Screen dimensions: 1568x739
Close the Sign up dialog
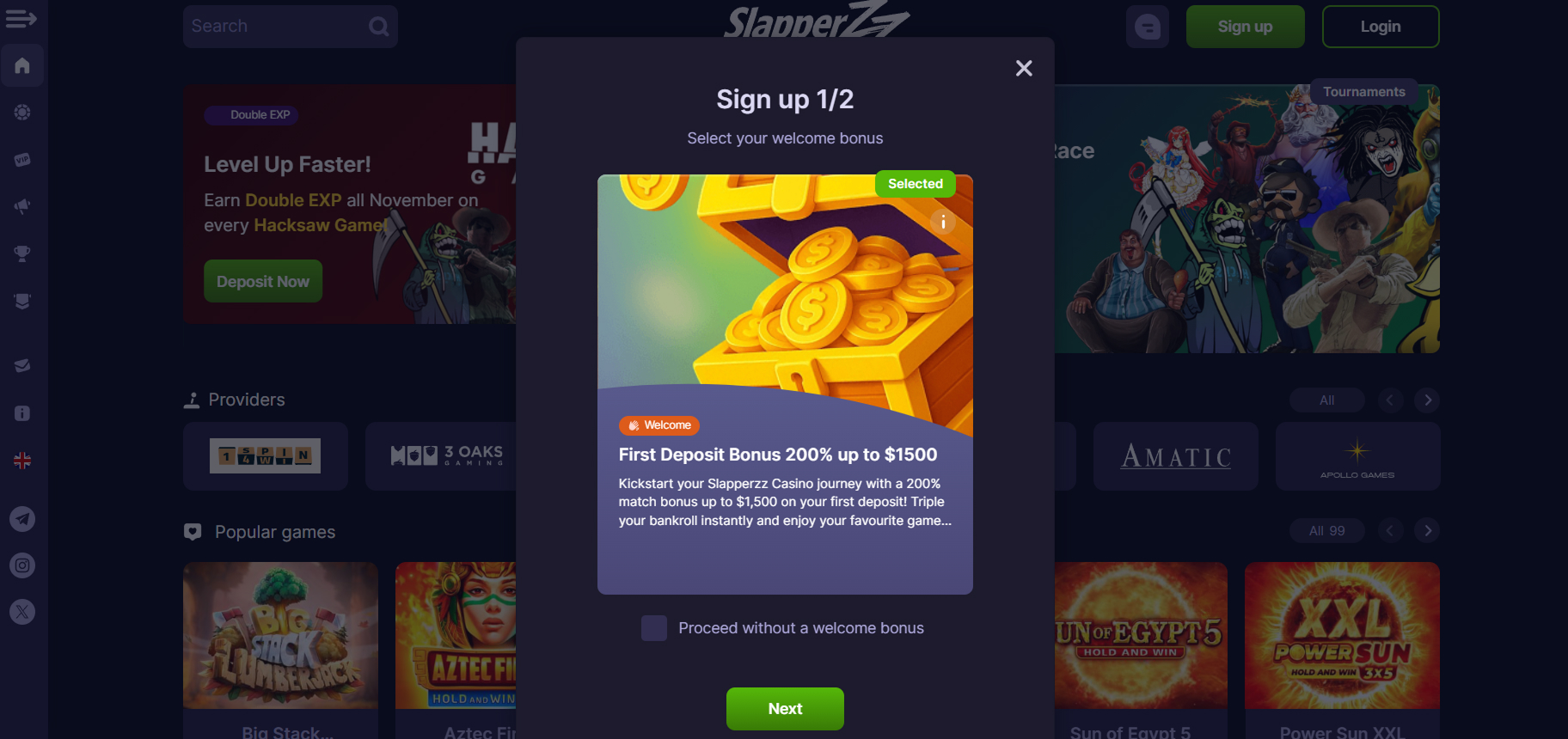[x=1024, y=69]
